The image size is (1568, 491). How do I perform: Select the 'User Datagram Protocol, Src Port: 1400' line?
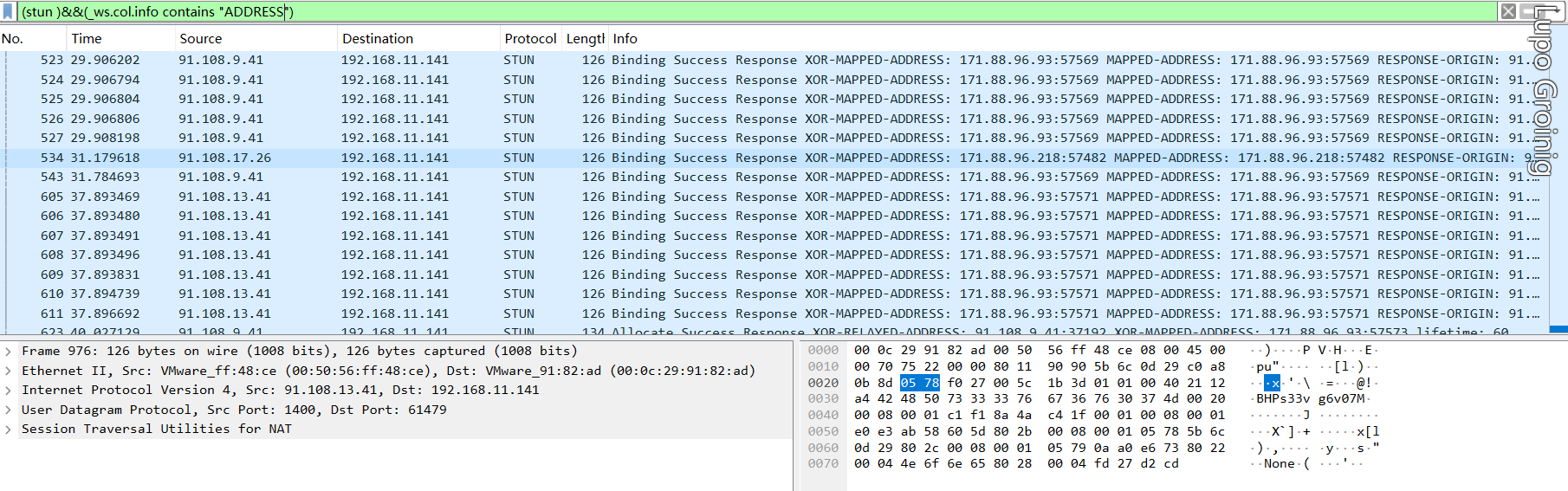[x=397, y=410]
